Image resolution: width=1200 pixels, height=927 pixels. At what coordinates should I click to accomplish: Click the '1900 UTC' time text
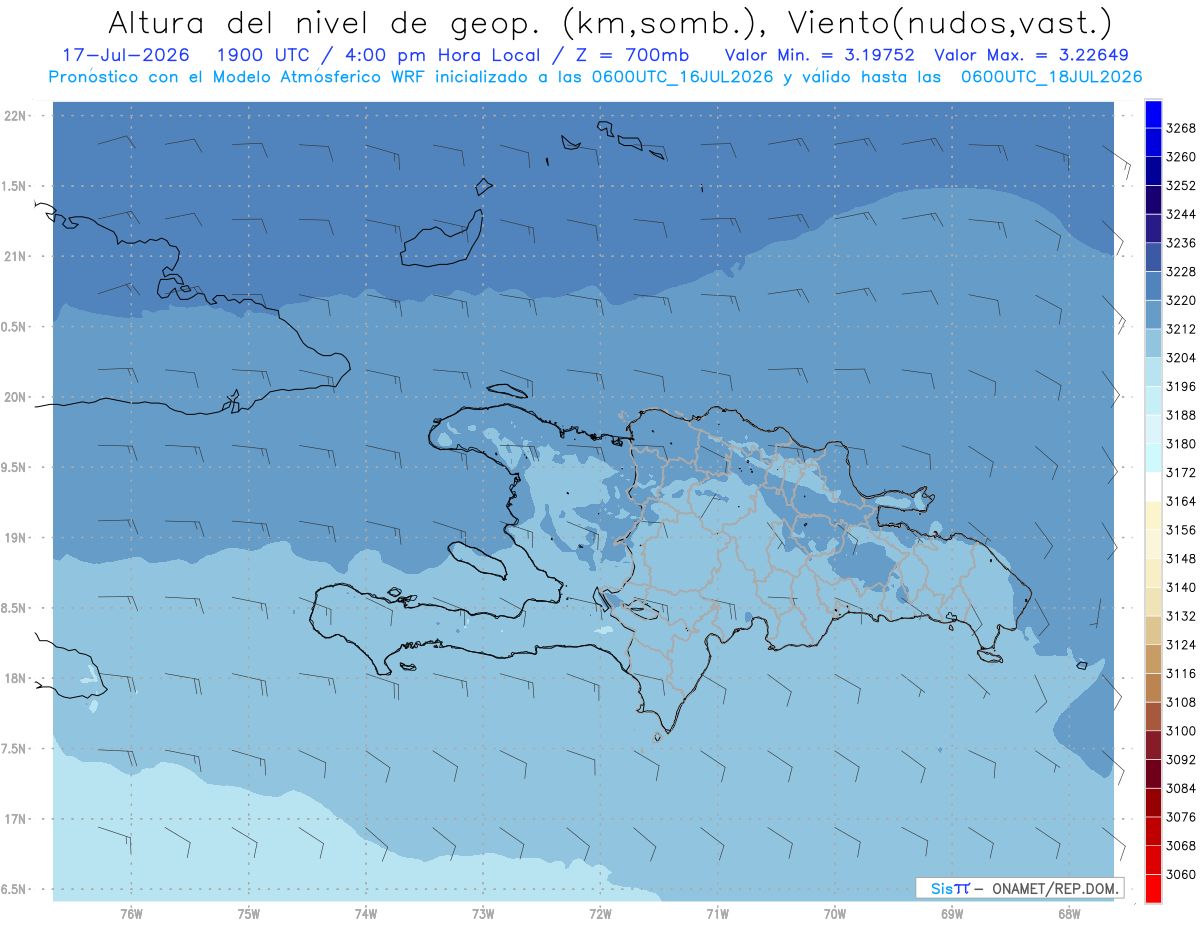[x=261, y=55]
